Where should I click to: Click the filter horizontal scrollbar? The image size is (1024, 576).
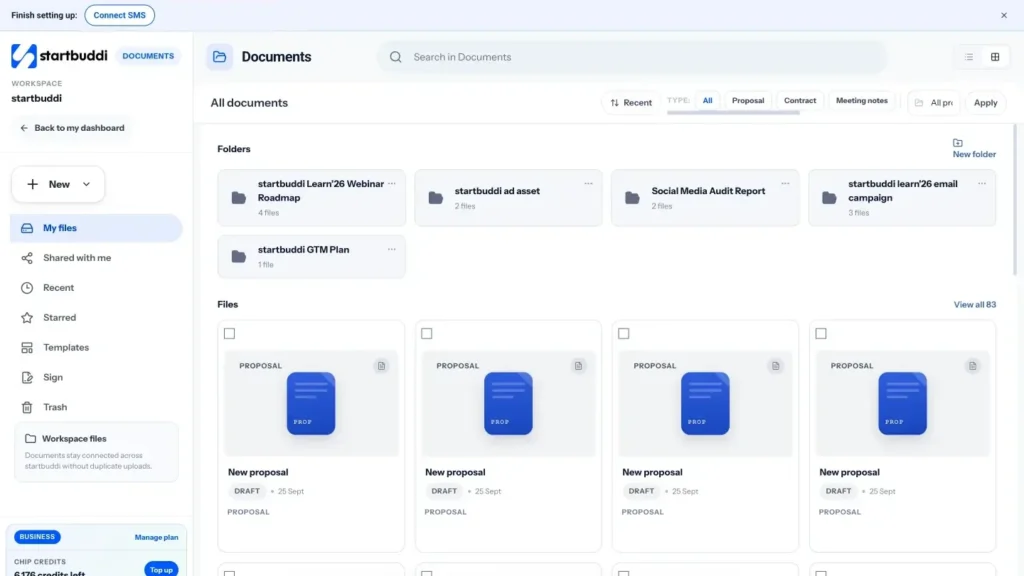pyautogui.click(x=733, y=113)
